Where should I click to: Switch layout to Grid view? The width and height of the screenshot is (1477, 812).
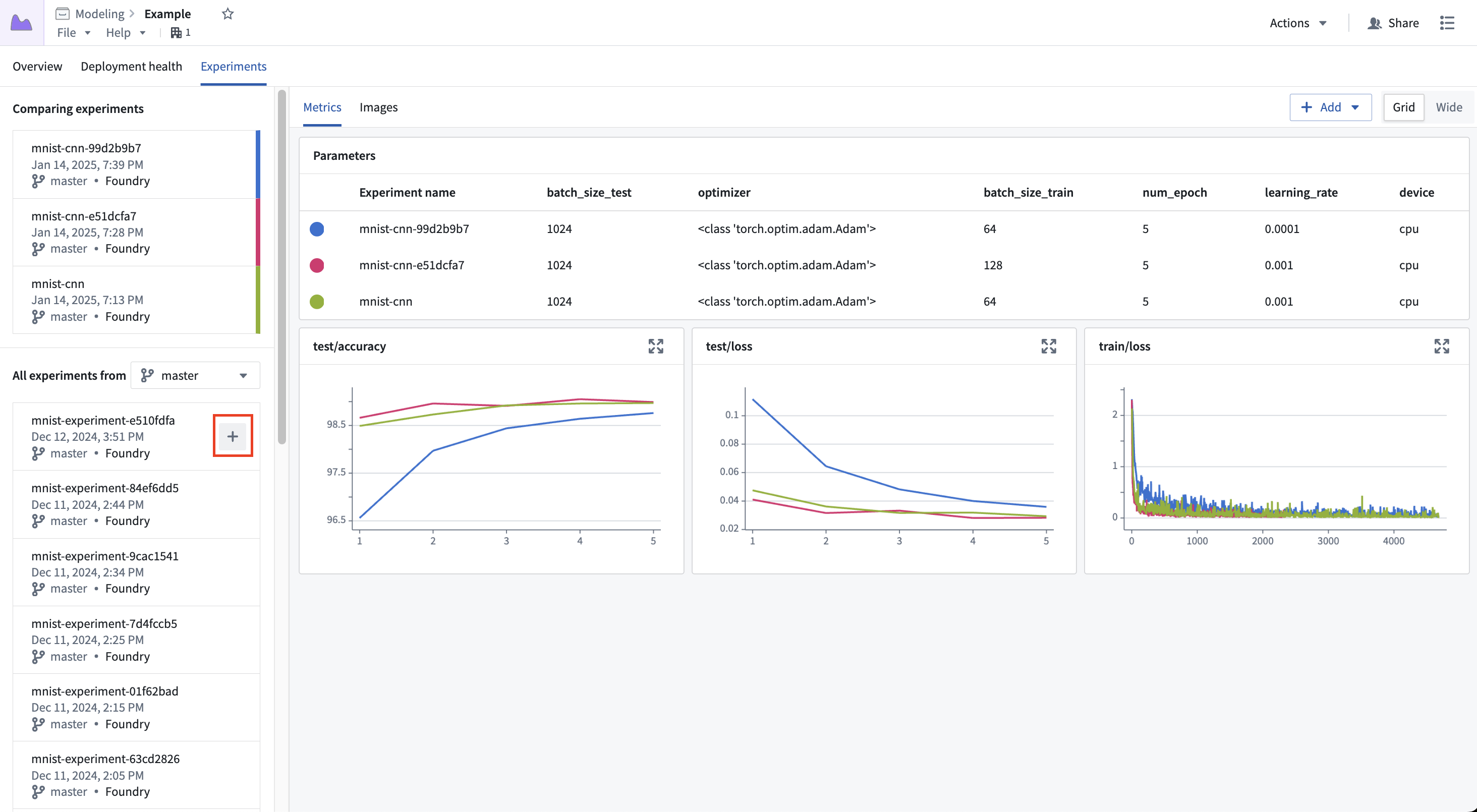tap(1404, 107)
